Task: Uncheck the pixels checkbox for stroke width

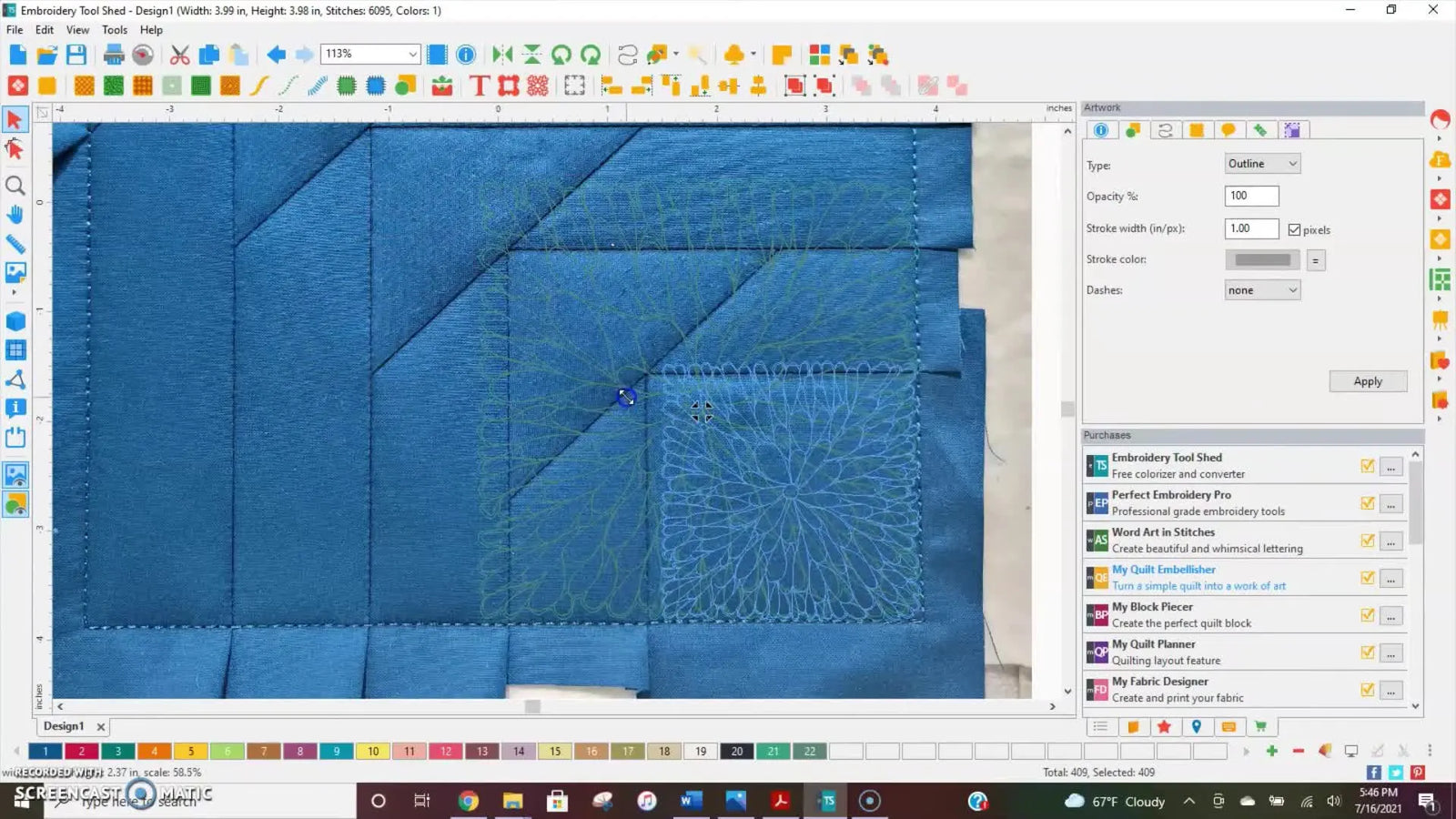Action: tap(1294, 229)
